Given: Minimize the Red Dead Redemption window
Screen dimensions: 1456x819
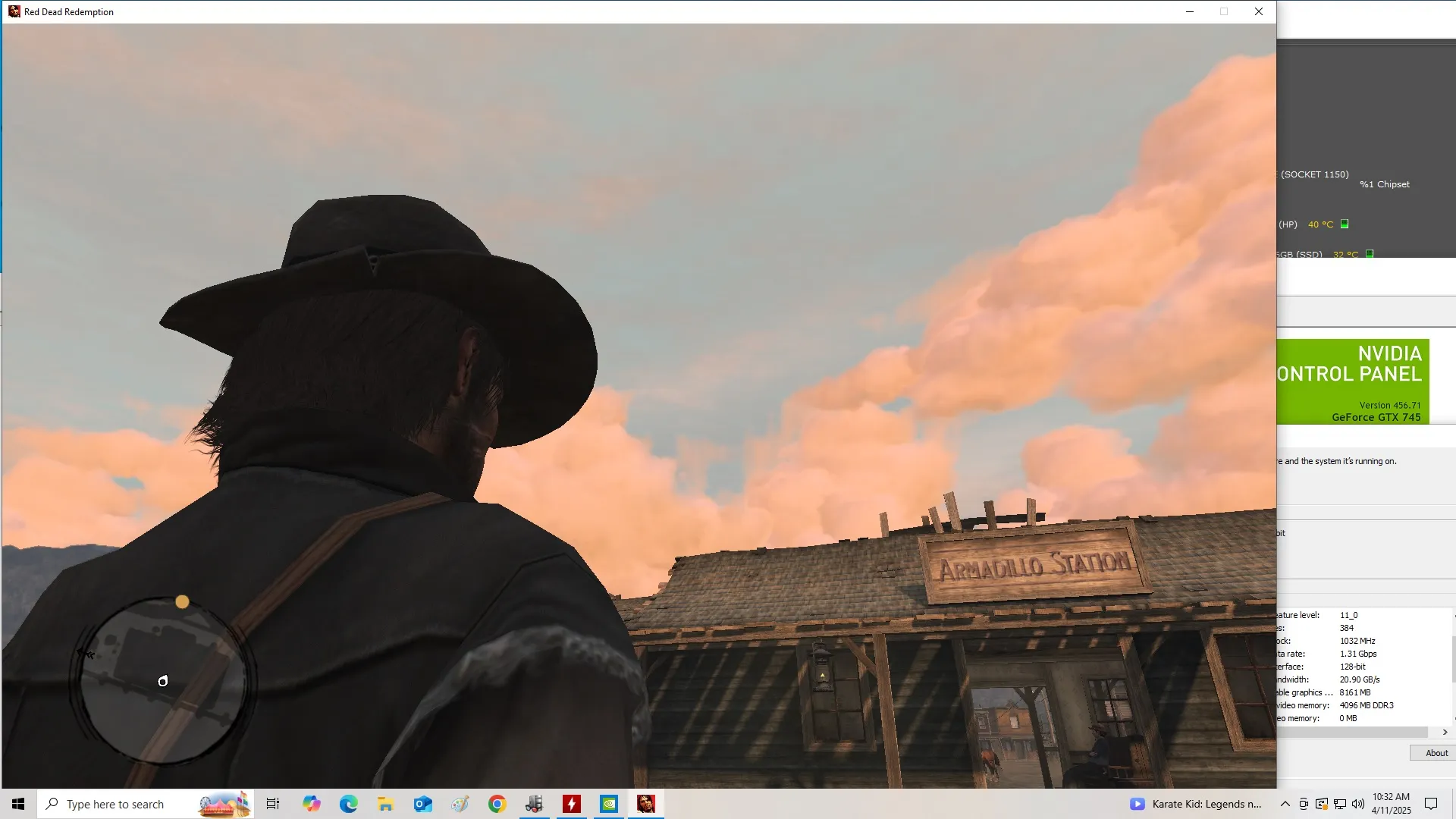Looking at the screenshot, I should (x=1190, y=11).
